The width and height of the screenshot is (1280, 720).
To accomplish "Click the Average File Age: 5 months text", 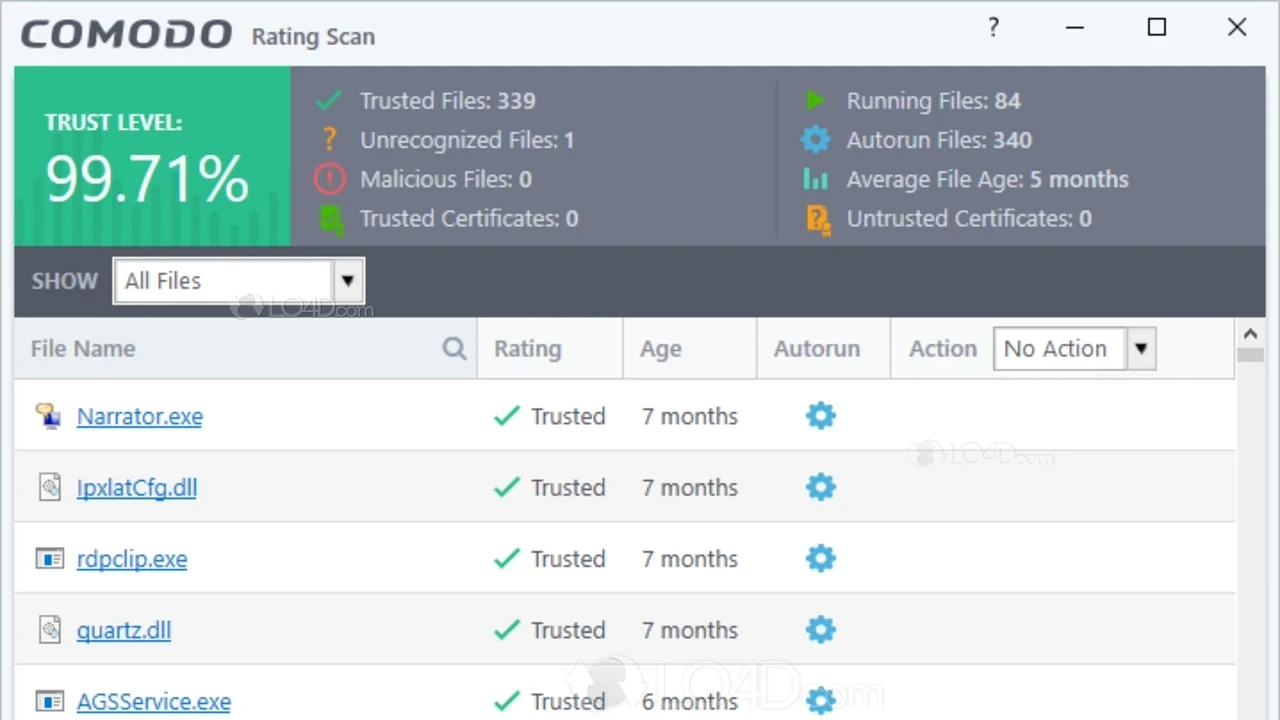I will [x=987, y=180].
